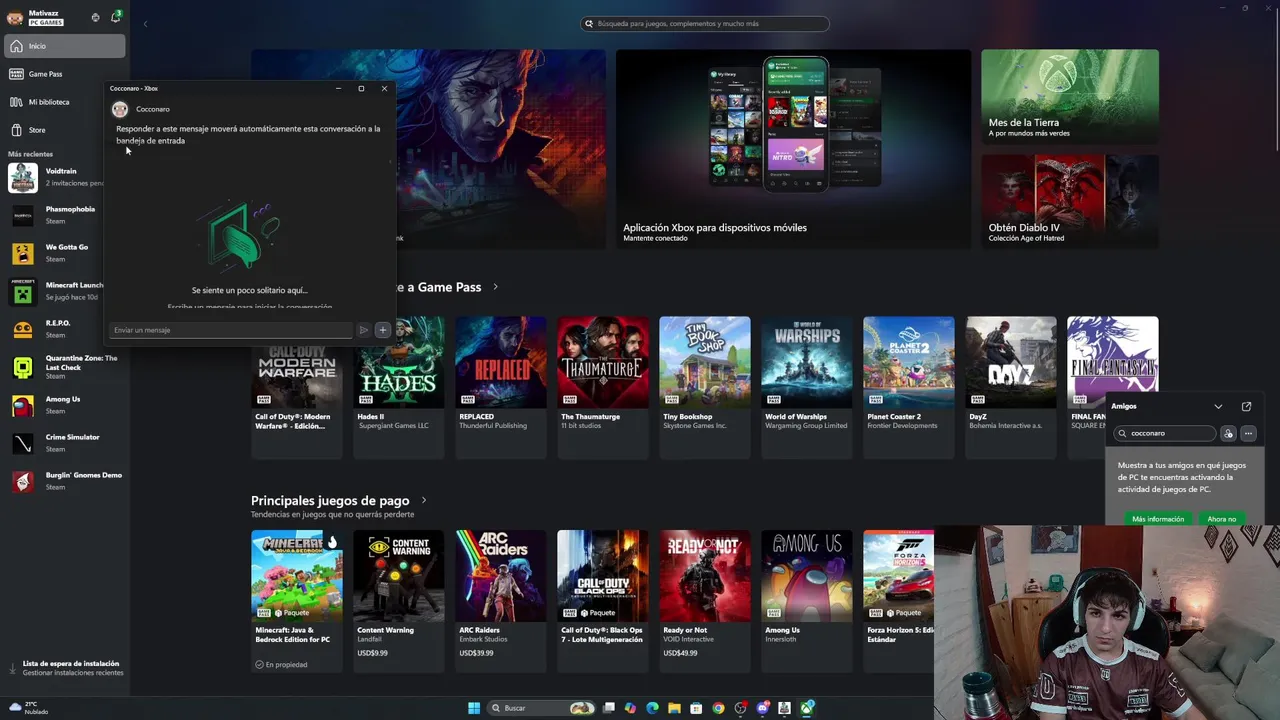Open Cocconaro avatar in chat window
This screenshot has width=1280, height=720.
pos(120,109)
